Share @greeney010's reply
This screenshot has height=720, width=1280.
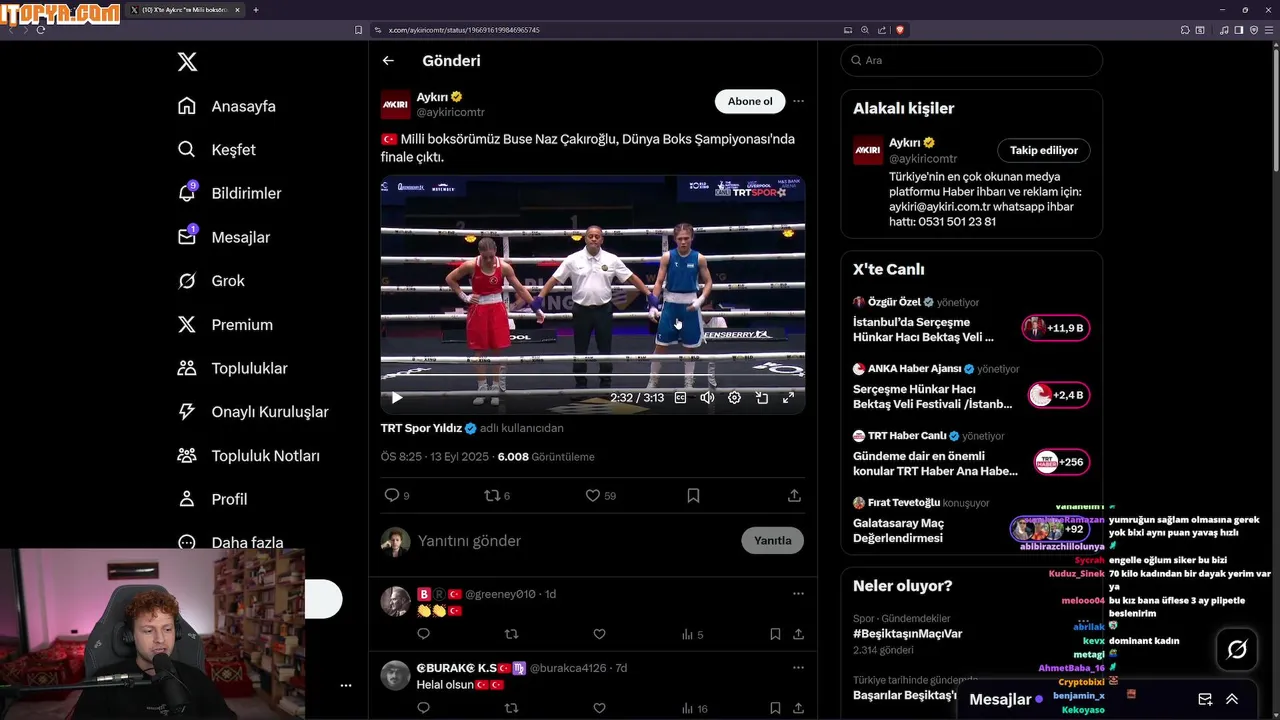pyautogui.click(x=798, y=634)
